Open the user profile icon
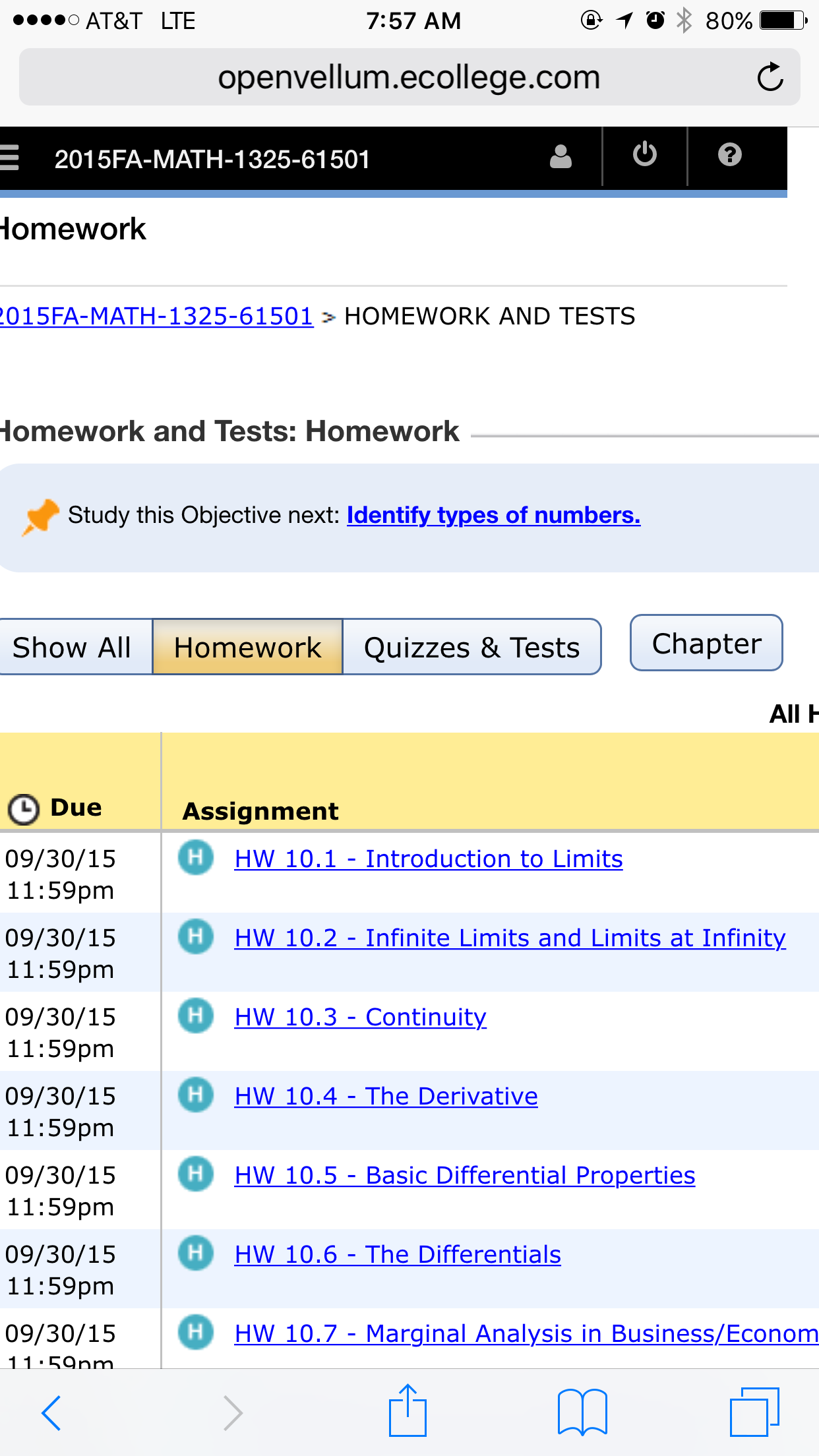 tap(561, 156)
